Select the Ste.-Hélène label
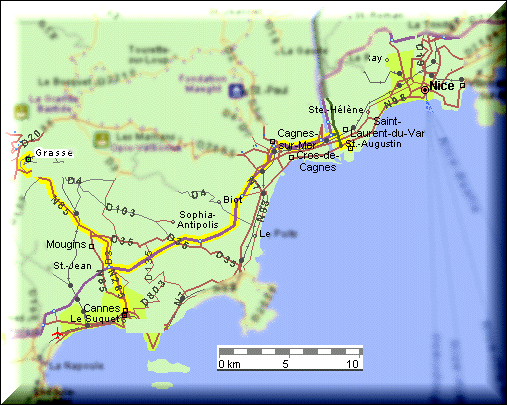Viewport: 507px width, 405px height. click(x=336, y=109)
